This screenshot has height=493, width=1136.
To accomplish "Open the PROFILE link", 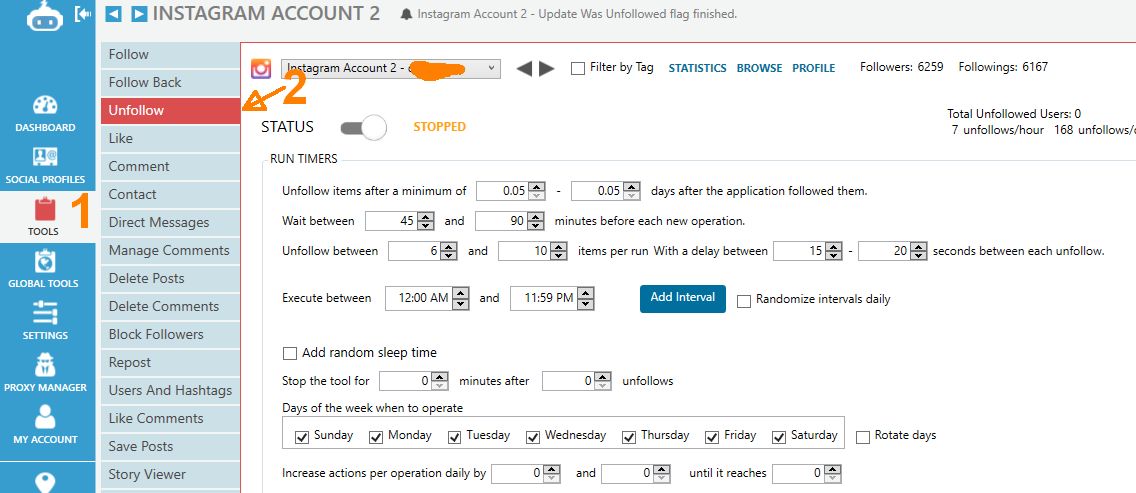I will click(814, 68).
